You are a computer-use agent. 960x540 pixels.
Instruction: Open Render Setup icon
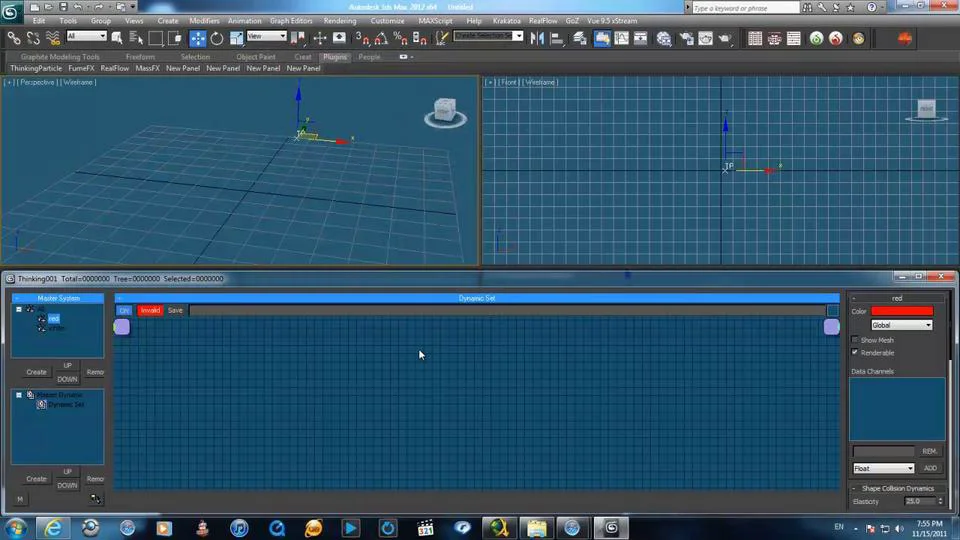[686, 39]
